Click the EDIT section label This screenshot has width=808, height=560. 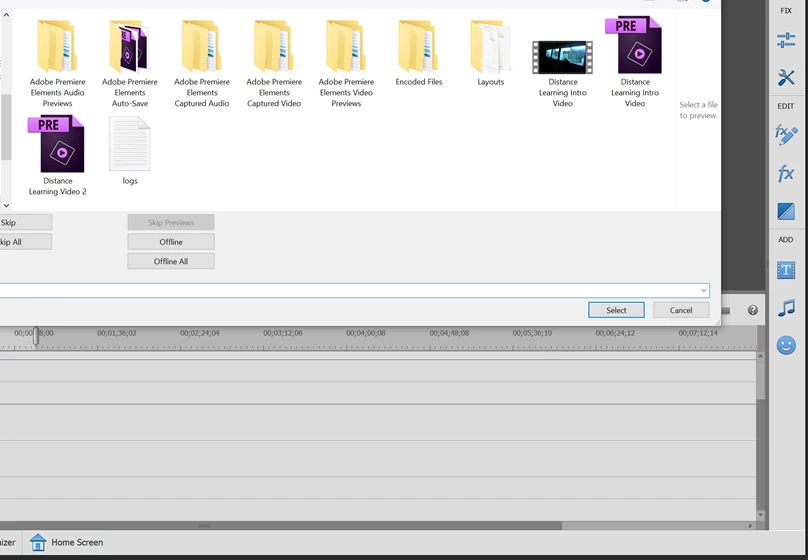pos(786,106)
